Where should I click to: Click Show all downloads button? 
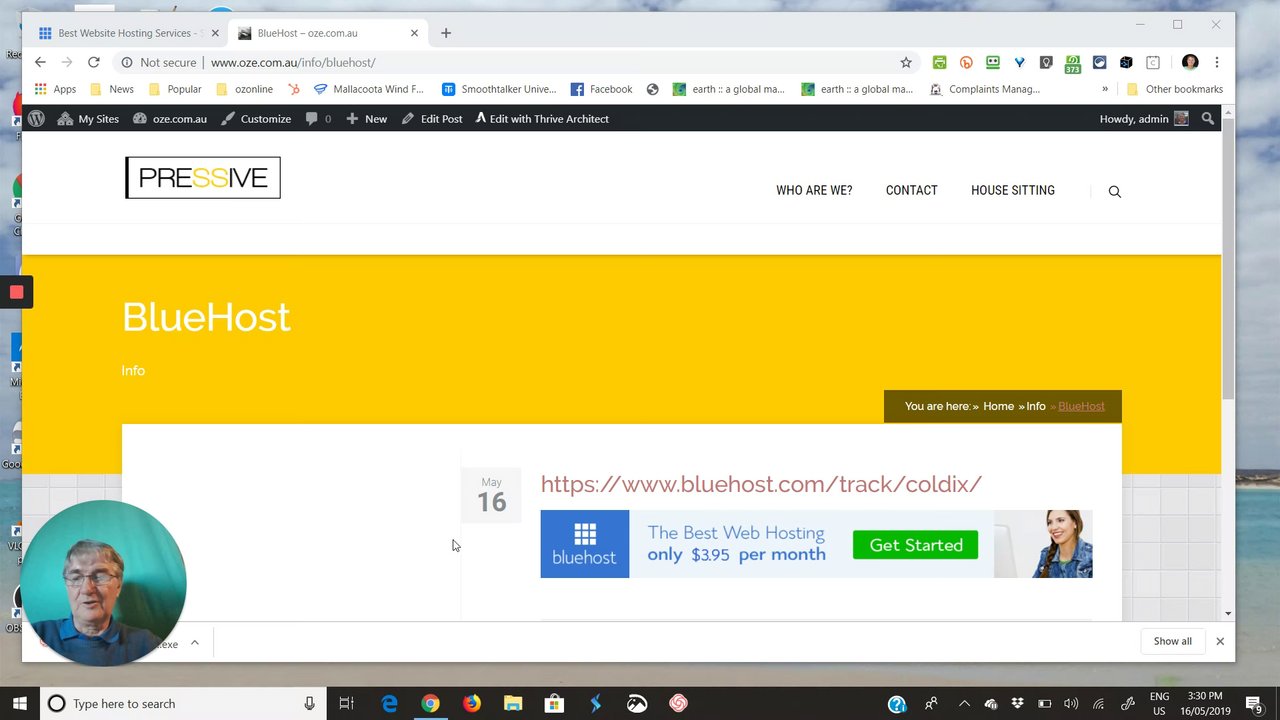pyautogui.click(x=1172, y=641)
